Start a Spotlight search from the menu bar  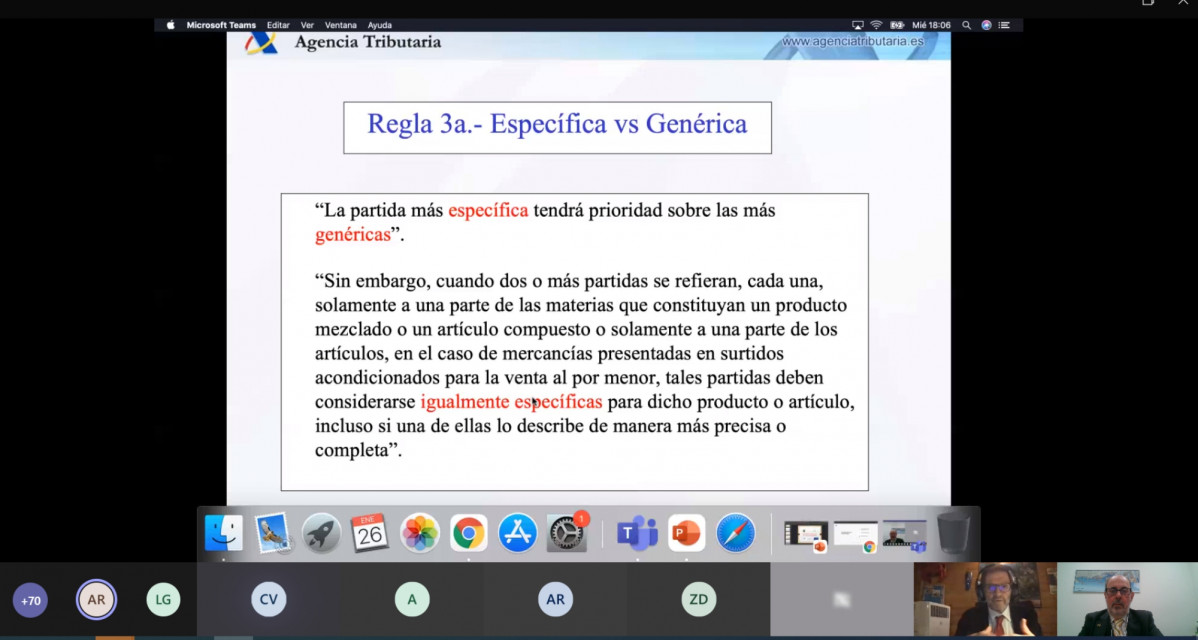pos(966,24)
